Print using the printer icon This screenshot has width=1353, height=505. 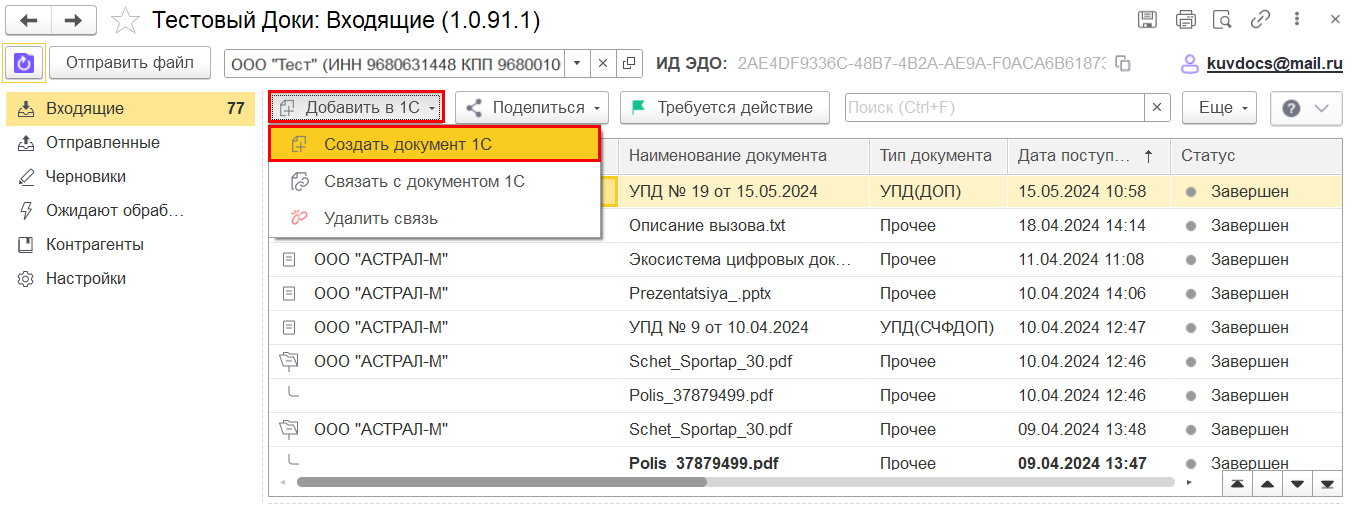1185,19
